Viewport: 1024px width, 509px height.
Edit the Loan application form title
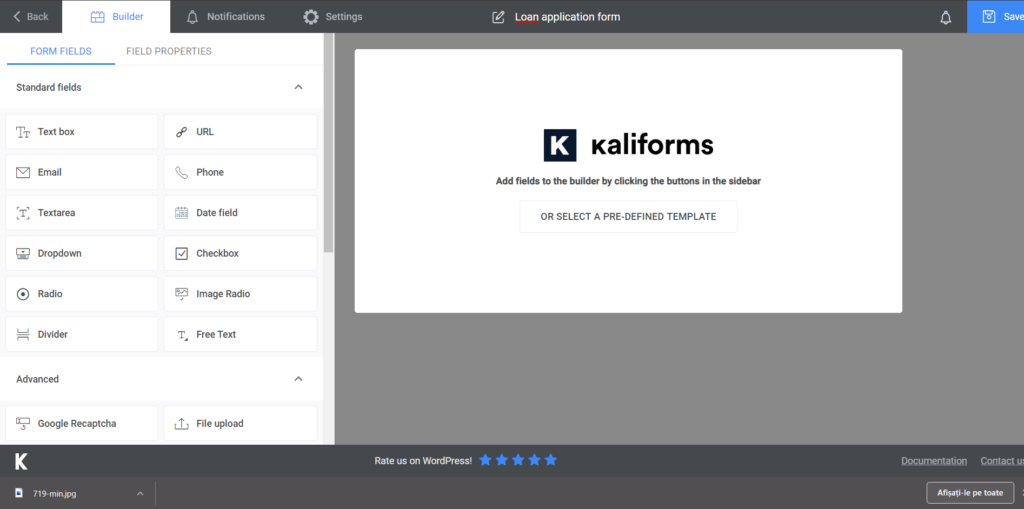point(568,17)
